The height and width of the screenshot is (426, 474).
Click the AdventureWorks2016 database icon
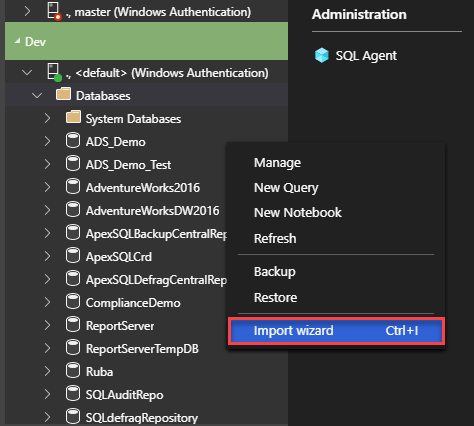(x=73, y=187)
